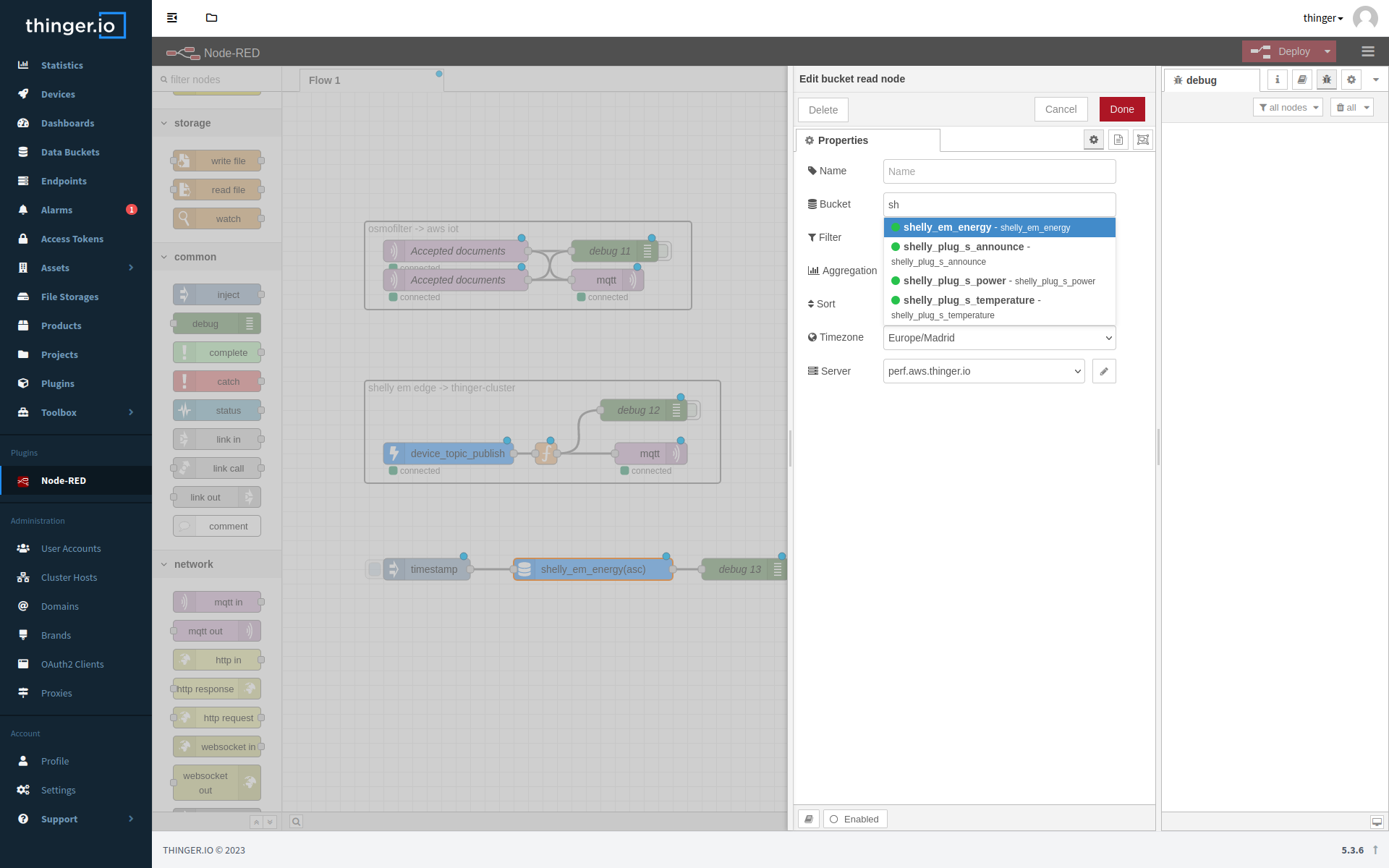This screenshot has width=1389, height=868.
Task: Expand the Support submenu
Action: (x=76, y=819)
